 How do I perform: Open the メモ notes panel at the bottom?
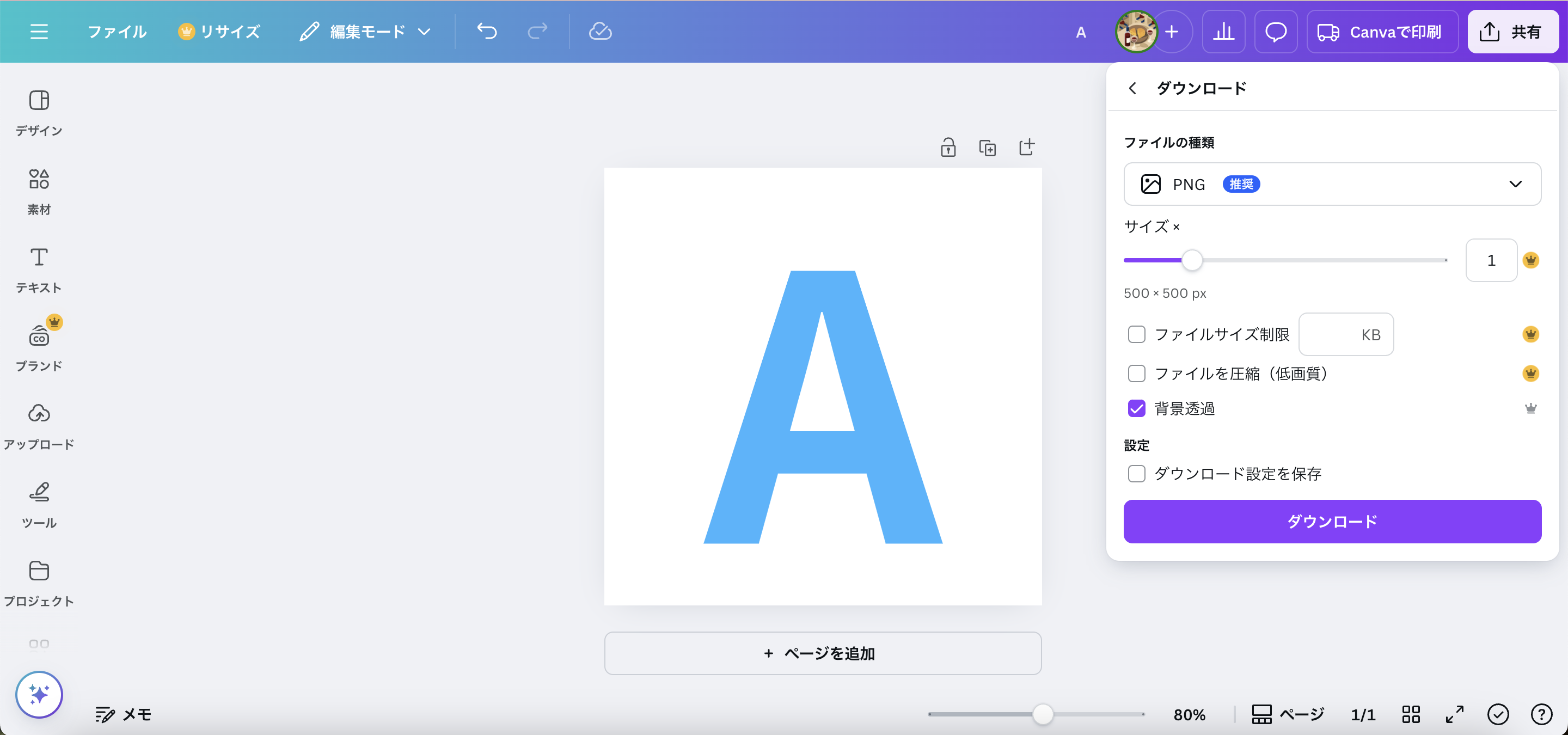(x=122, y=715)
